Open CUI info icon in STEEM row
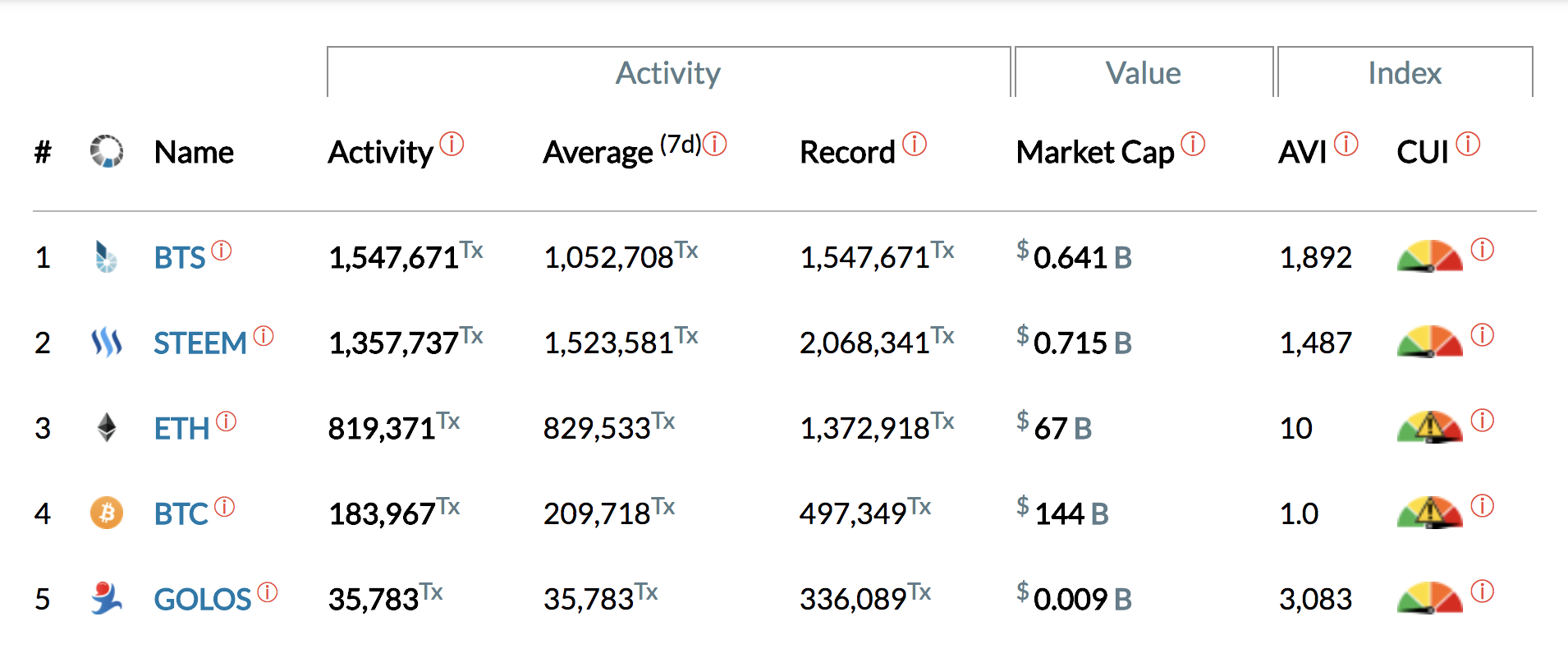This screenshot has width=1568, height=649. [x=1483, y=335]
